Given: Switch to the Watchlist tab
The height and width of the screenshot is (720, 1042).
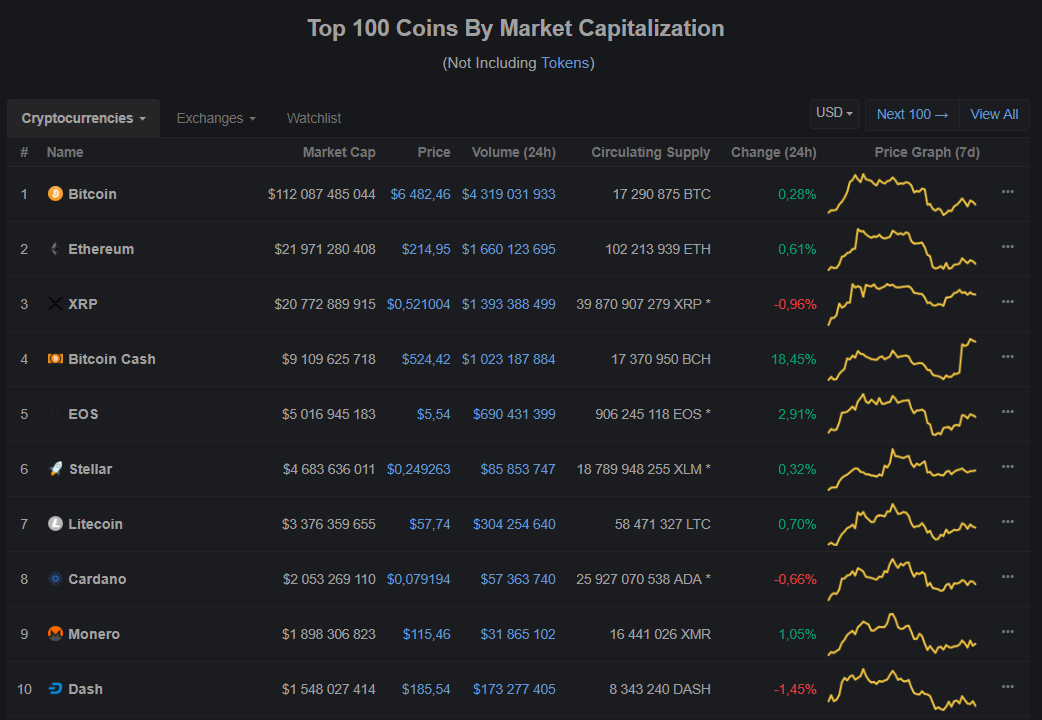Looking at the screenshot, I should (313, 118).
